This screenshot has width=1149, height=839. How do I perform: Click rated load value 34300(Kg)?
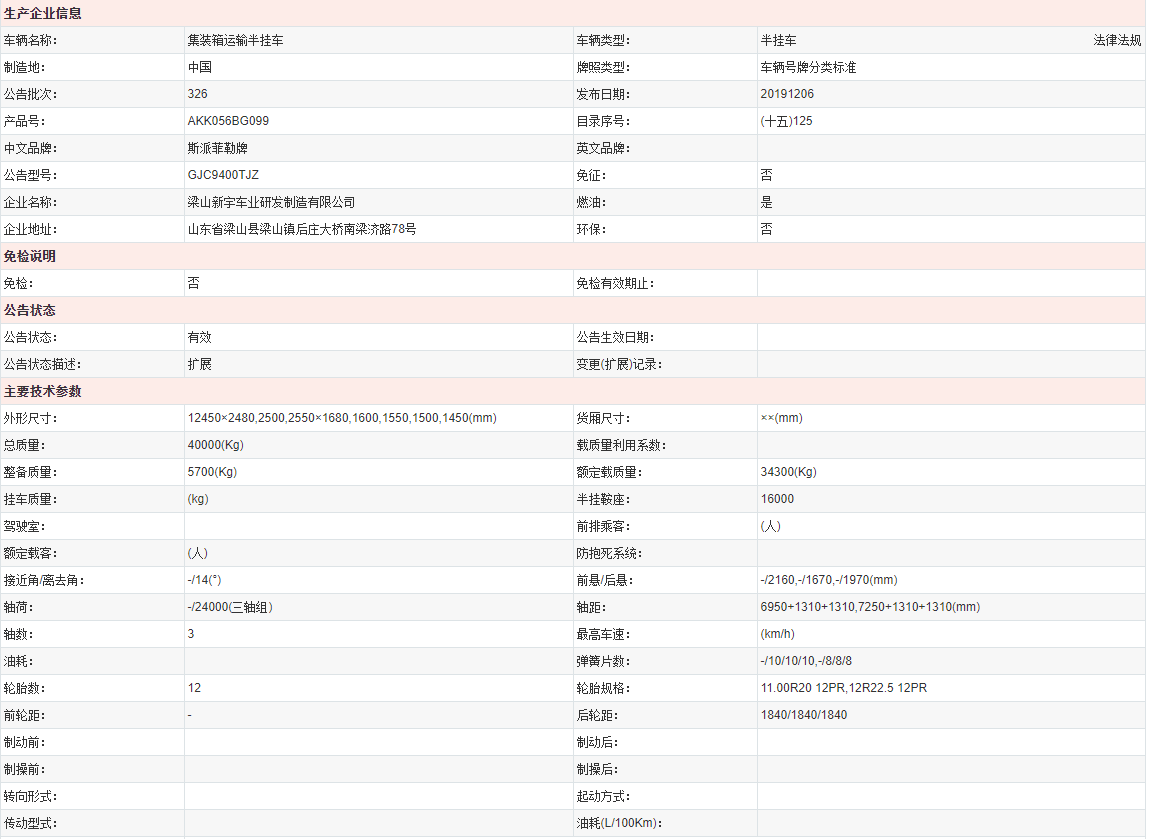(x=788, y=472)
